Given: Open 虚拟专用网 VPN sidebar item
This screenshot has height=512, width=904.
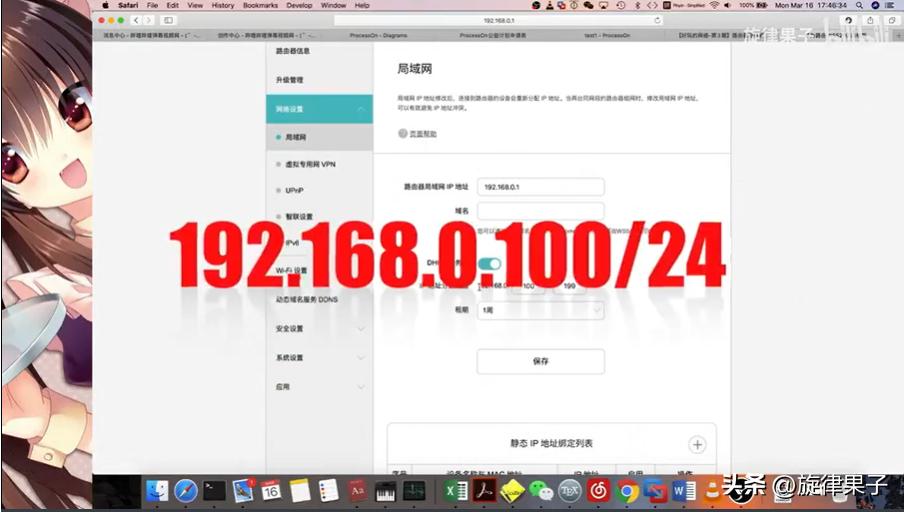Looking at the screenshot, I should coord(310,164).
